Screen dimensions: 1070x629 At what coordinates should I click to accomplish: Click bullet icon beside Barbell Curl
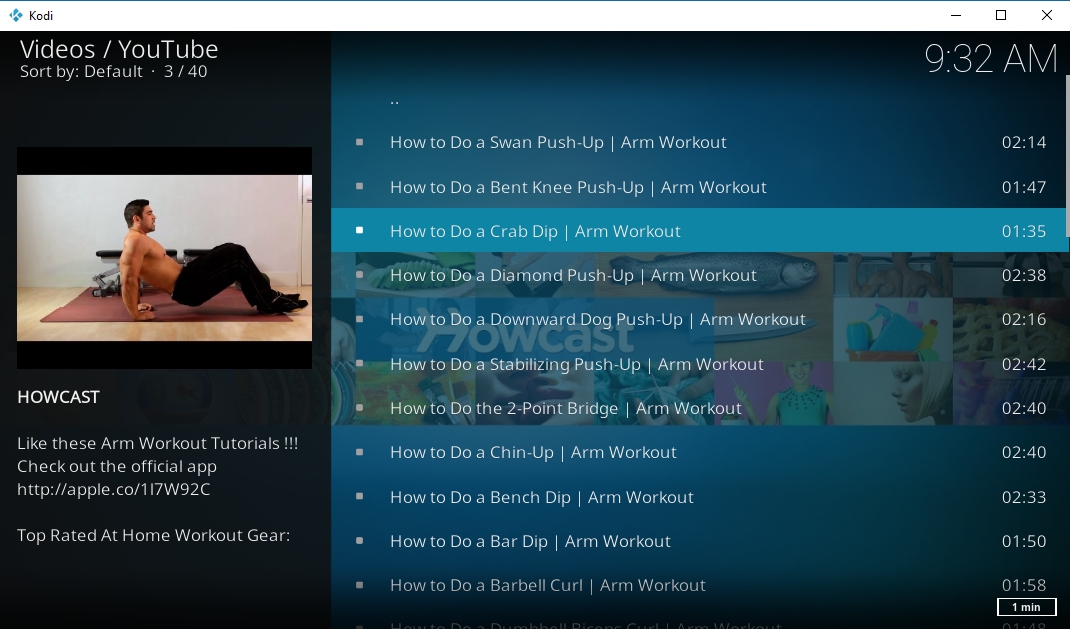click(360, 585)
